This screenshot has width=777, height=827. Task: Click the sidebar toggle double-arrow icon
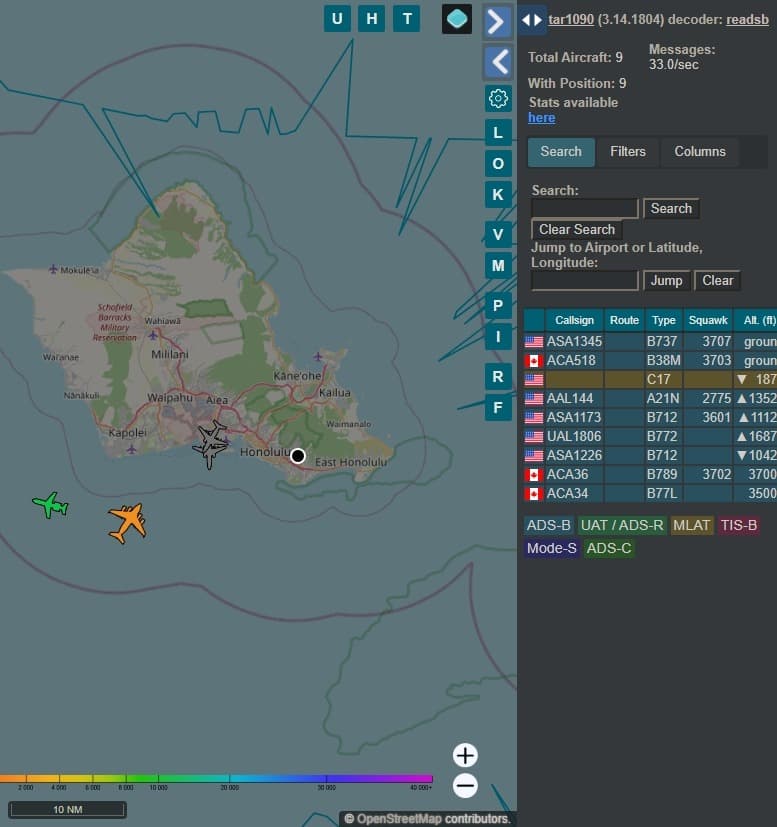click(x=532, y=20)
